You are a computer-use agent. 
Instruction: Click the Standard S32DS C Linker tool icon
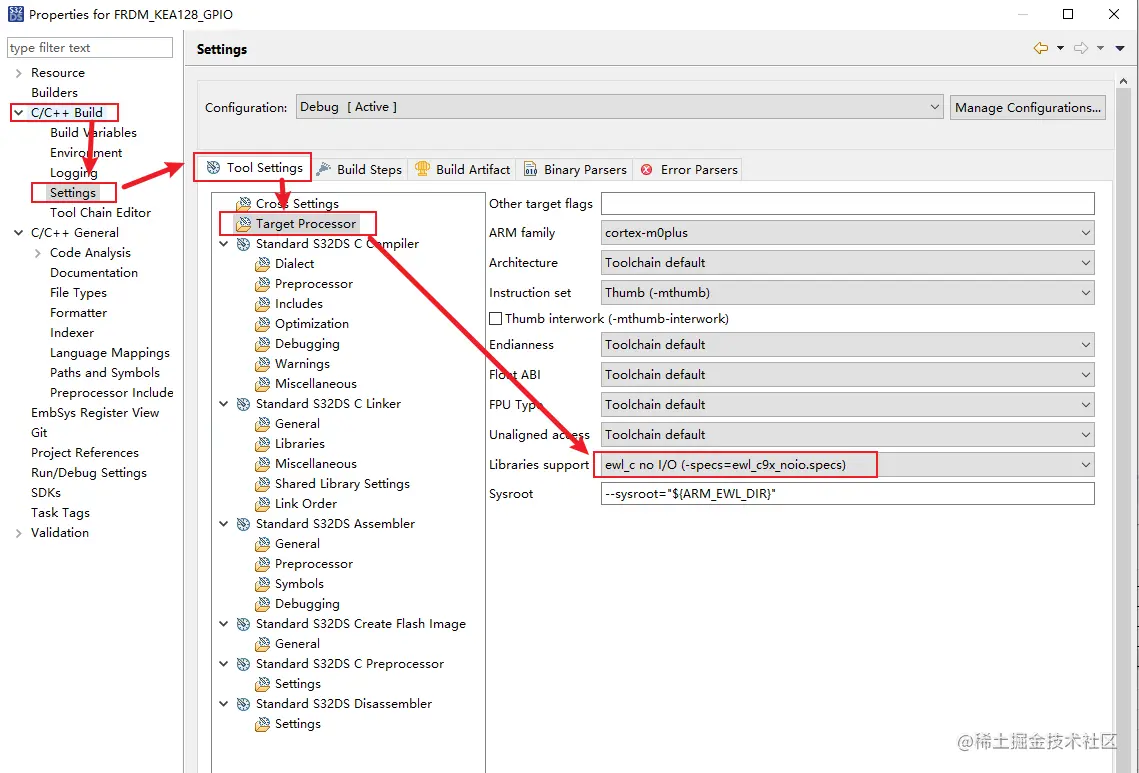pos(243,404)
